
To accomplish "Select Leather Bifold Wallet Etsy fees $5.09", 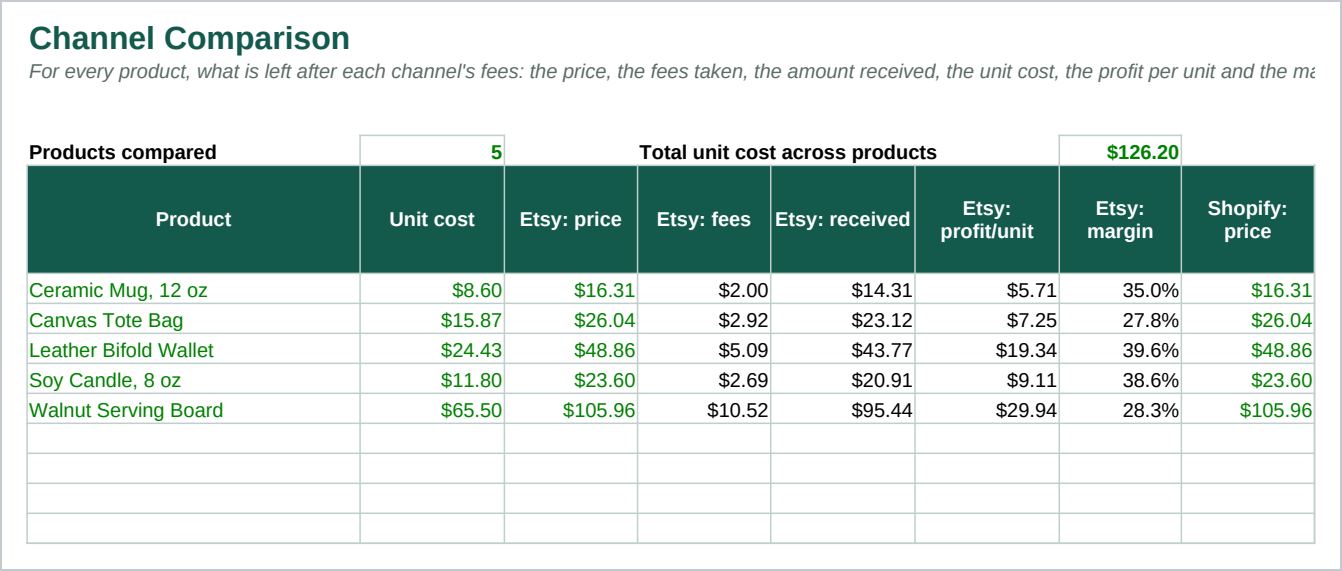I will point(704,350).
